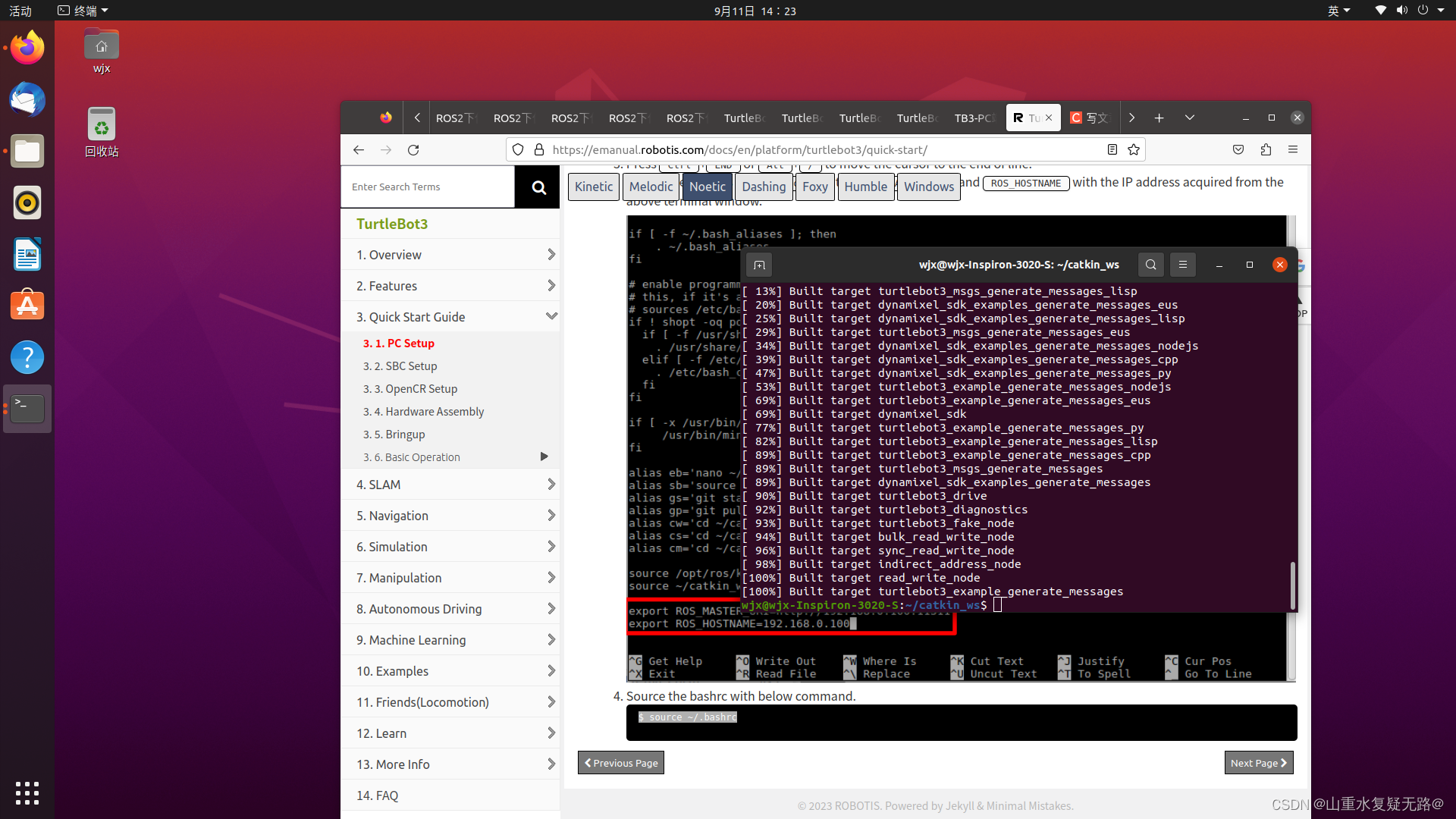Open the terminal app menu in top bar
The image size is (1456, 819).
coord(83,11)
